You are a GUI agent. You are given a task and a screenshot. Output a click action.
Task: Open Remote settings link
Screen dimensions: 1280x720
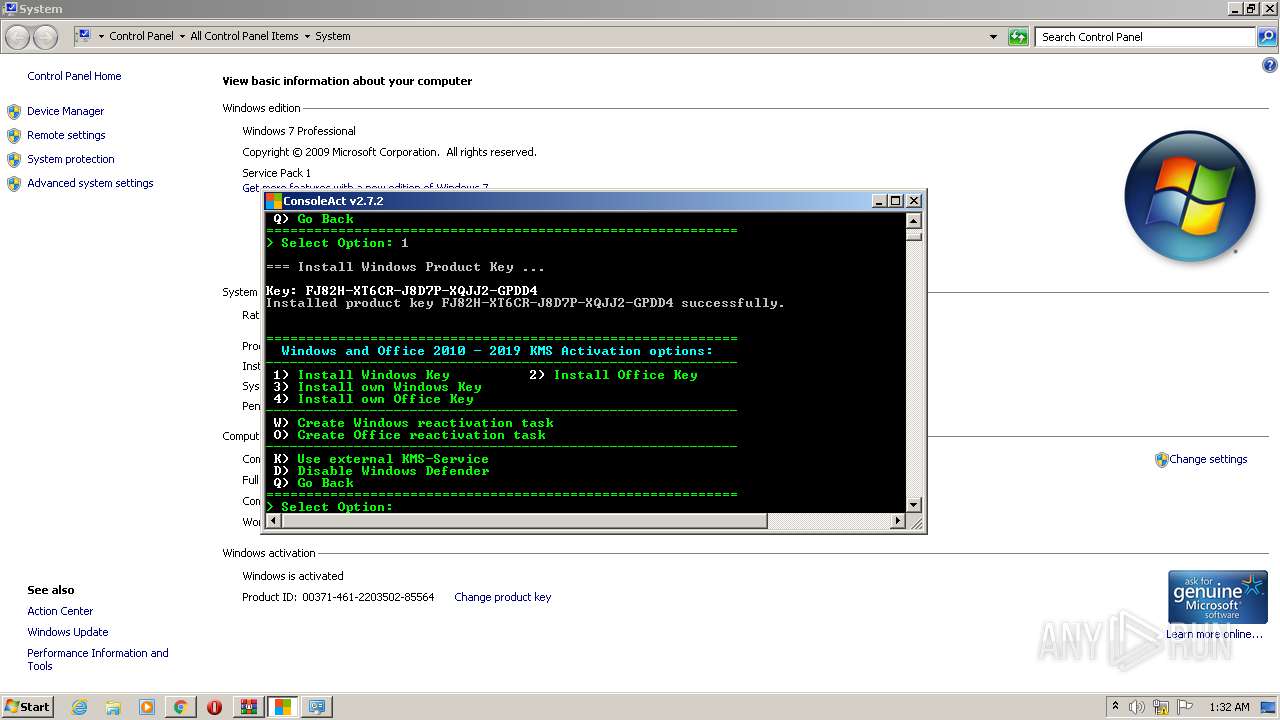66,135
